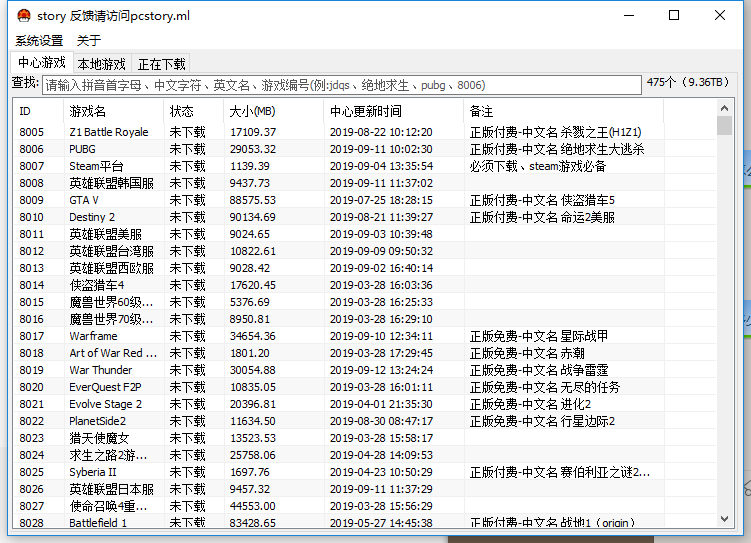
Task: Select the Evolve Stage 2 row
Action: pyautogui.click(x=365, y=404)
